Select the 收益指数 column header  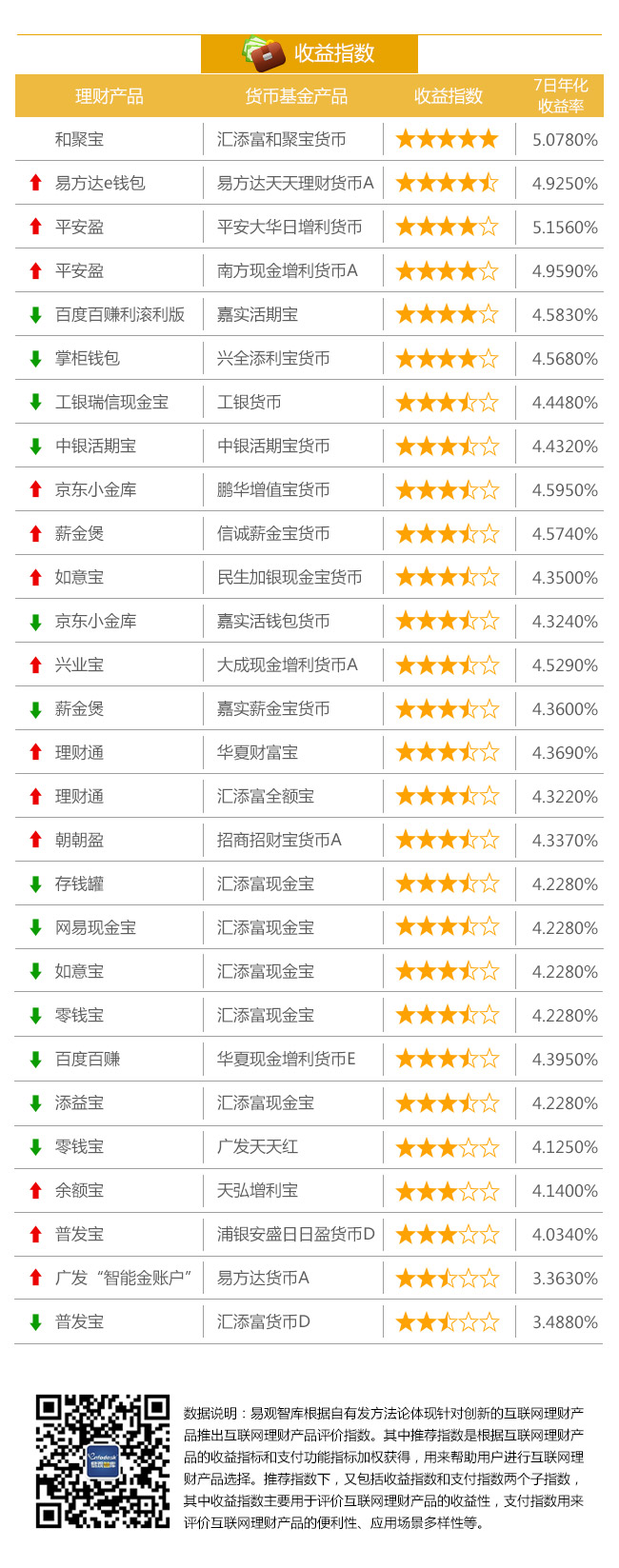coord(449,96)
